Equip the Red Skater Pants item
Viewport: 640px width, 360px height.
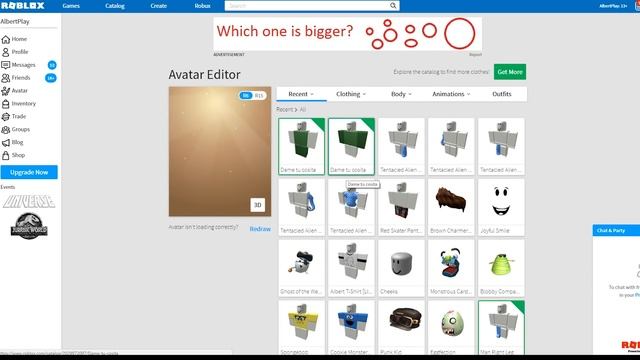pos(401,207)
